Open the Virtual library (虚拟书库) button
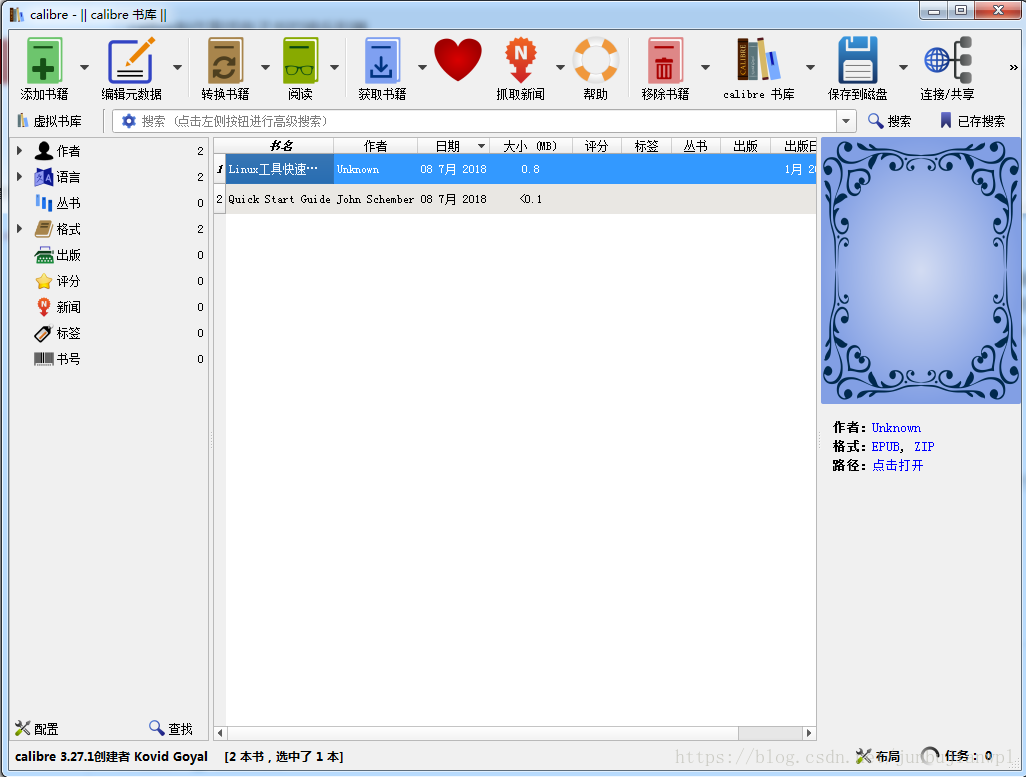The image size is (1026, 777). tap(50, 121)
